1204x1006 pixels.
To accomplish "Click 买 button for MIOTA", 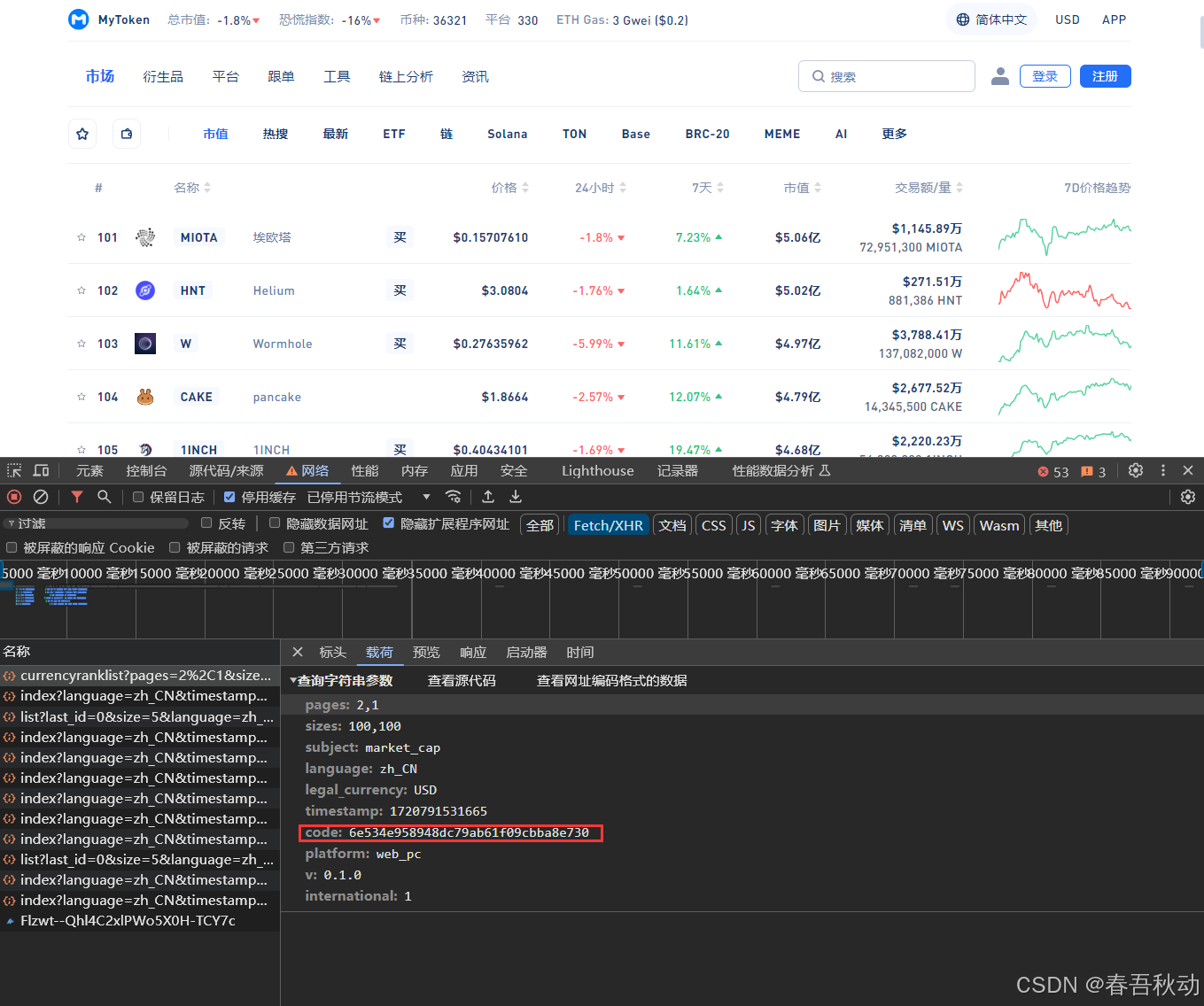I will [400, 237].
